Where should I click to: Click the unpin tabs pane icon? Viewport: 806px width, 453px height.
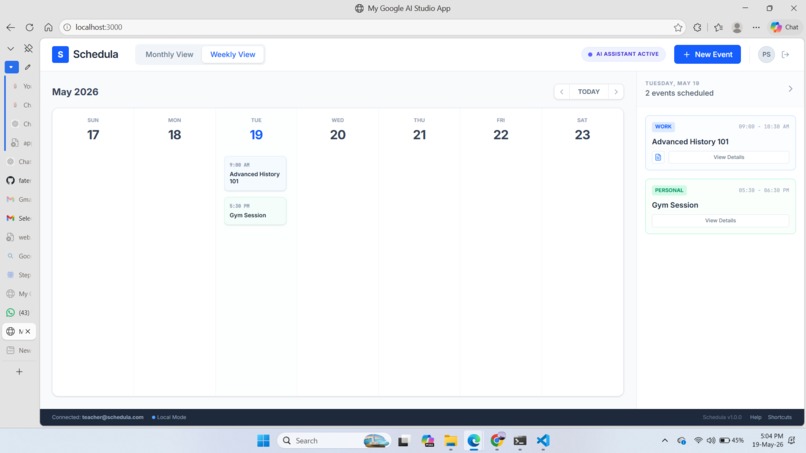[x=28, y=48]
